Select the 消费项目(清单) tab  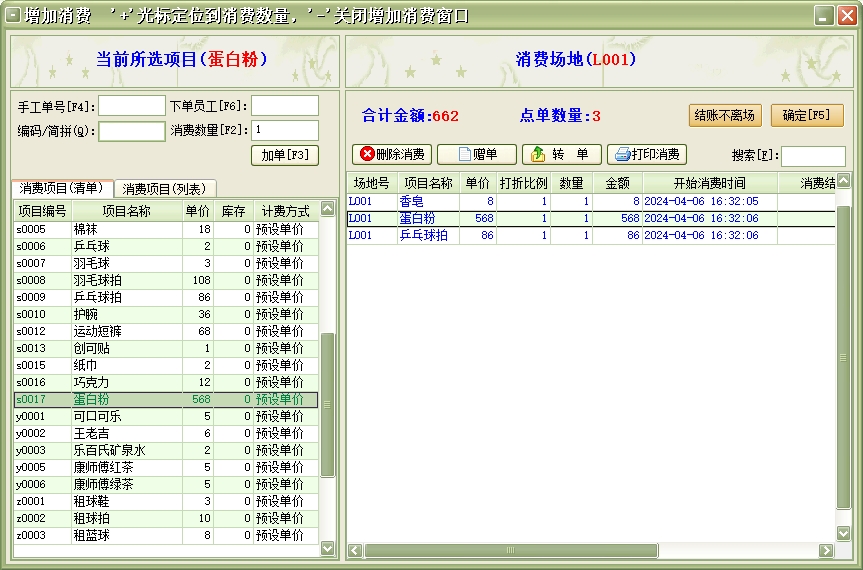pyautogui.click(x=61, y=188)
